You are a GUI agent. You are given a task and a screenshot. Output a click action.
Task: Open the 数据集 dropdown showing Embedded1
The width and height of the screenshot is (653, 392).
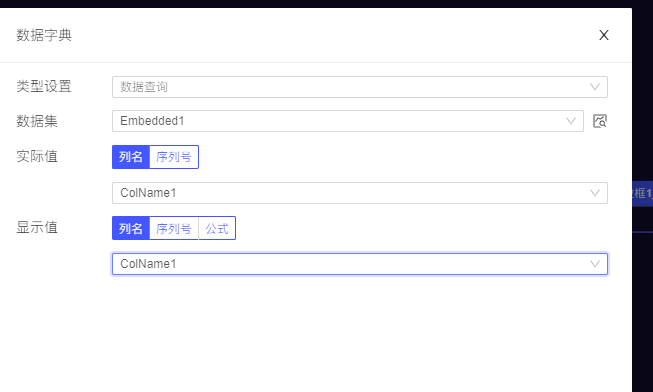tap(348, 121)
